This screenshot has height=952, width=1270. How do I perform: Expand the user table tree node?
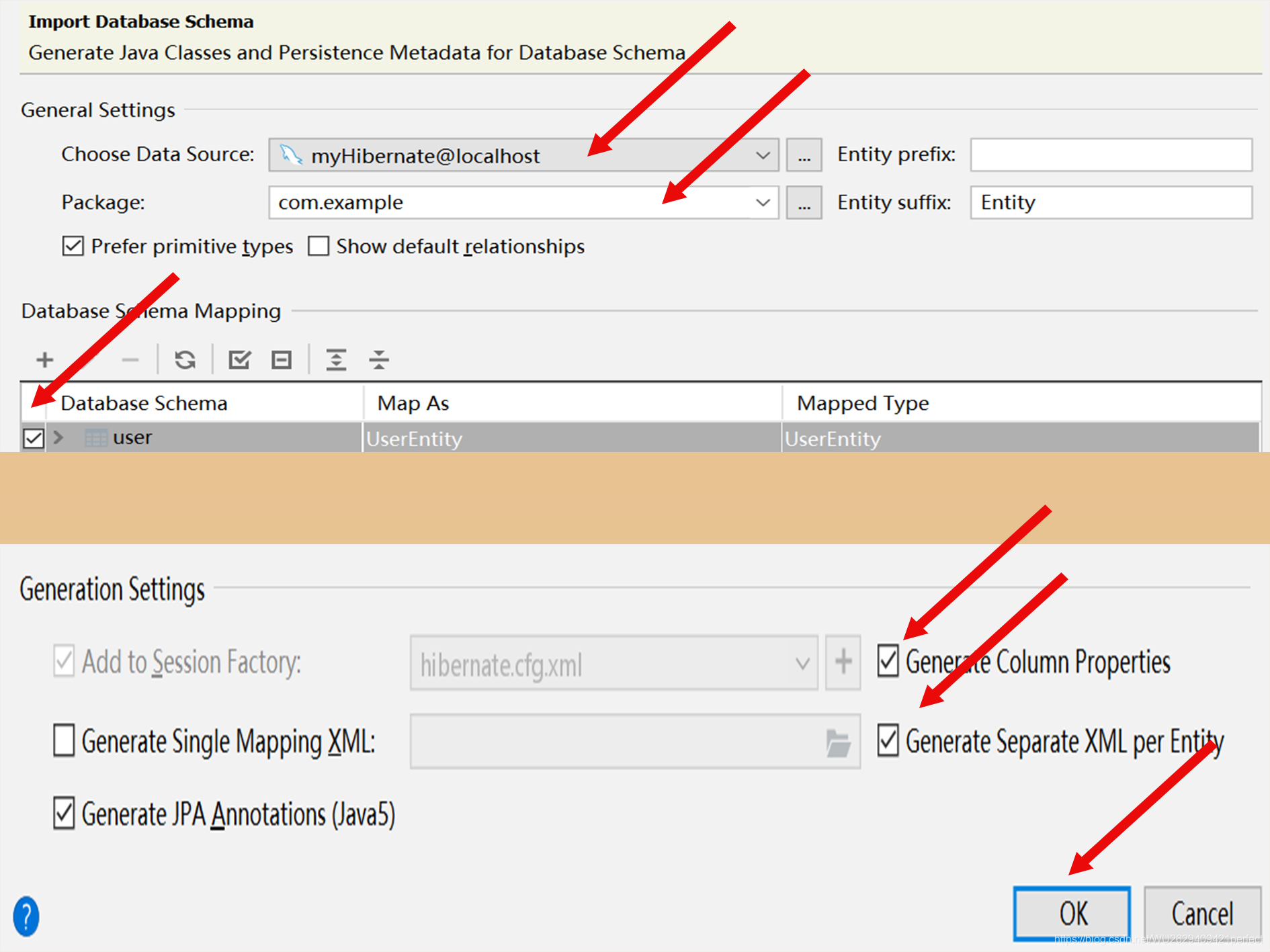click(58, 438)
